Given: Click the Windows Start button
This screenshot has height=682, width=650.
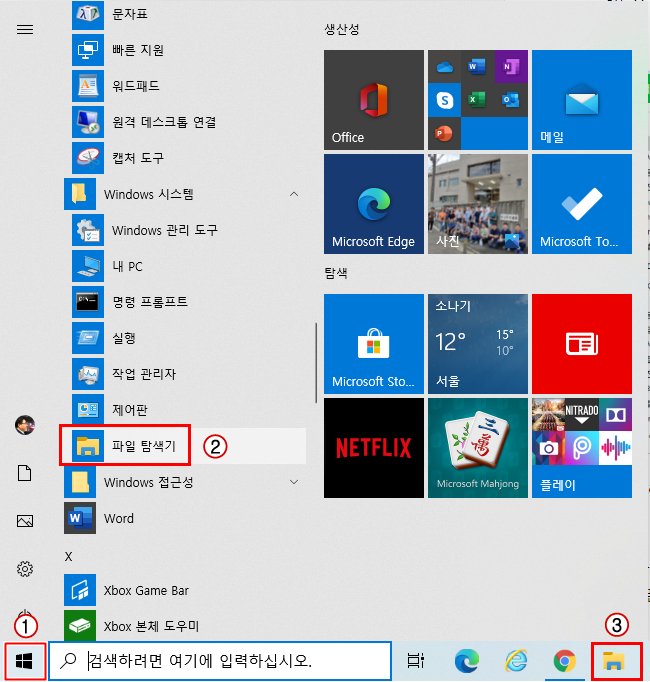Looking at the screenshot, I should click(x=25, y=661).
